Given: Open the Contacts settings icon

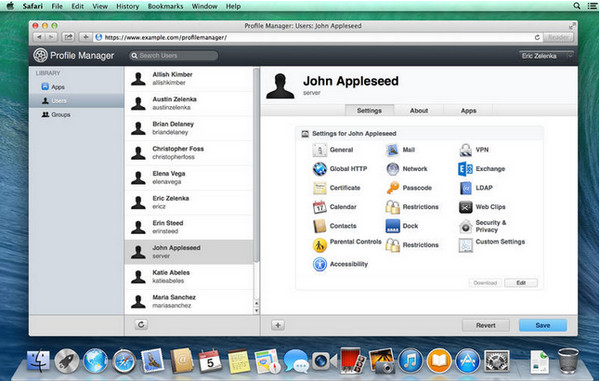Looking at the screenshot, I should click(x=320, y=226).
